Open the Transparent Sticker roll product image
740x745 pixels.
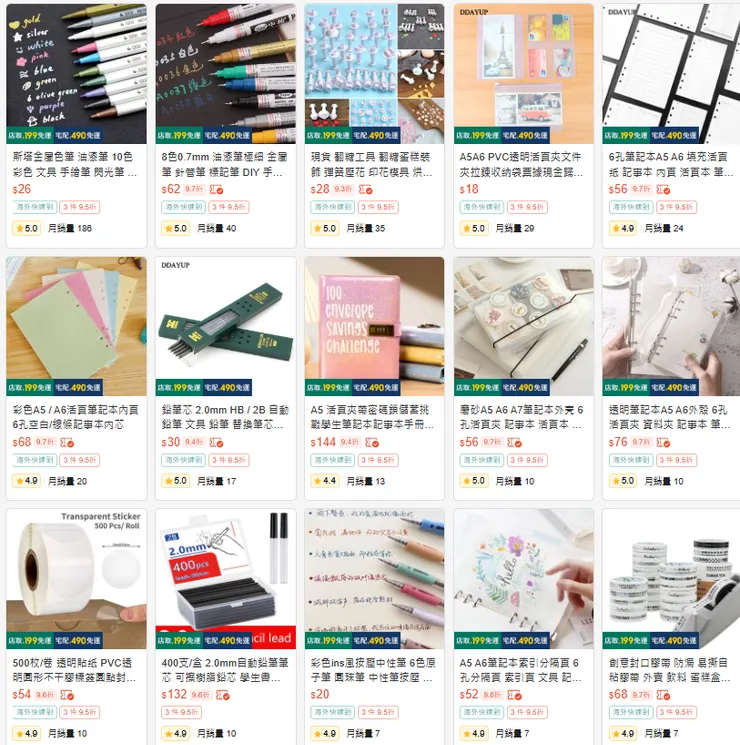point(77,579)
